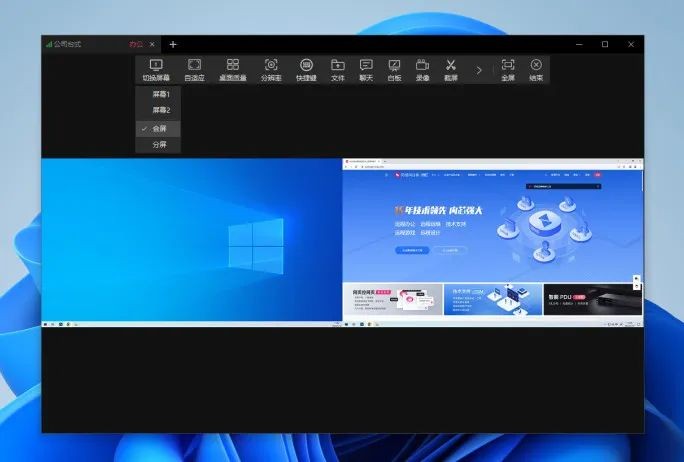End the remote session with 结束
This screenshot has width=684, height=462.
tap(536, 70)
